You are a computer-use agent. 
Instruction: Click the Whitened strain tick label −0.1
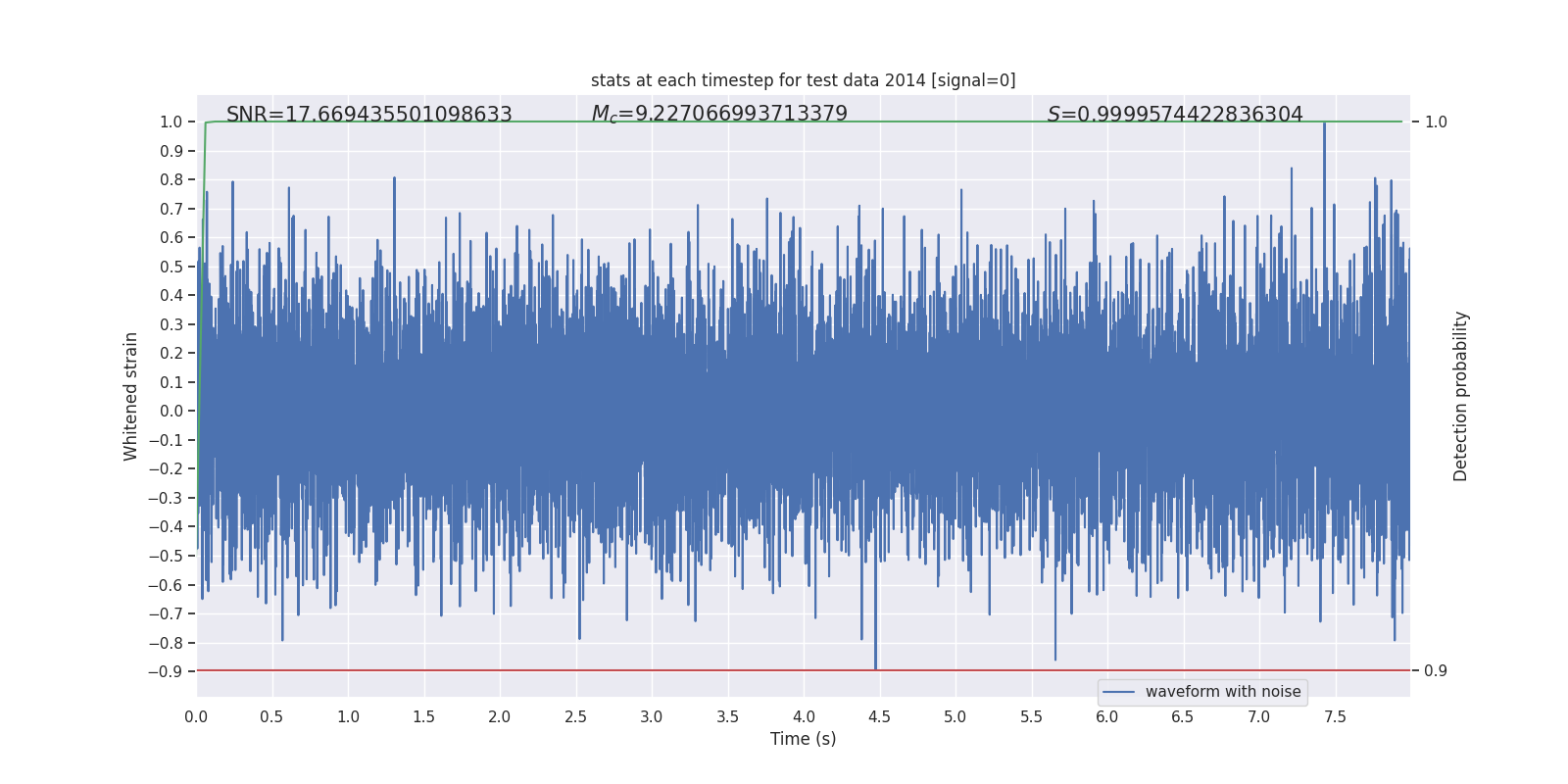coord(166,440)
